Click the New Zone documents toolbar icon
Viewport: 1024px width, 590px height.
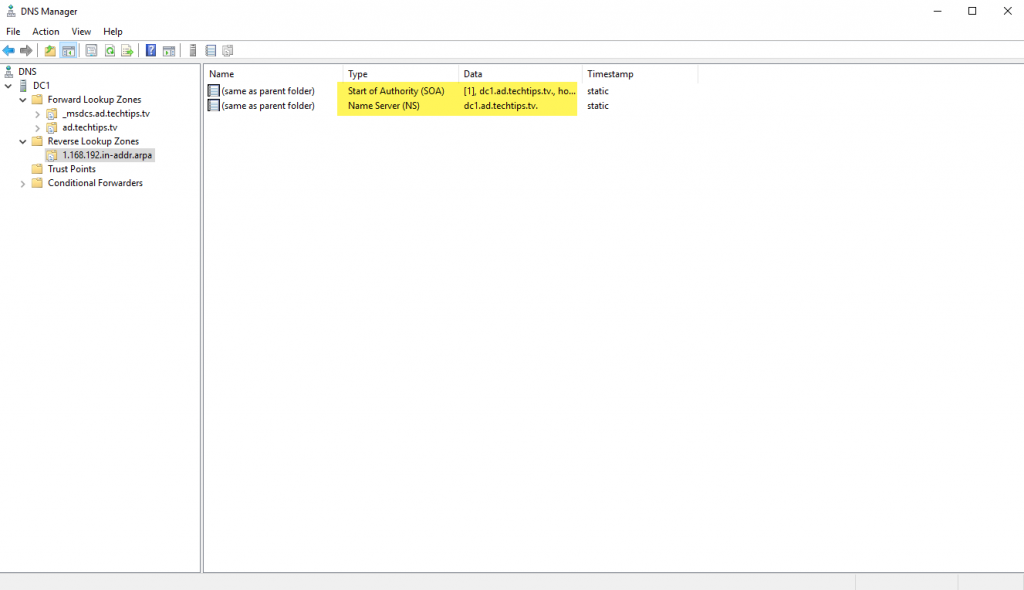pos(228,50)
